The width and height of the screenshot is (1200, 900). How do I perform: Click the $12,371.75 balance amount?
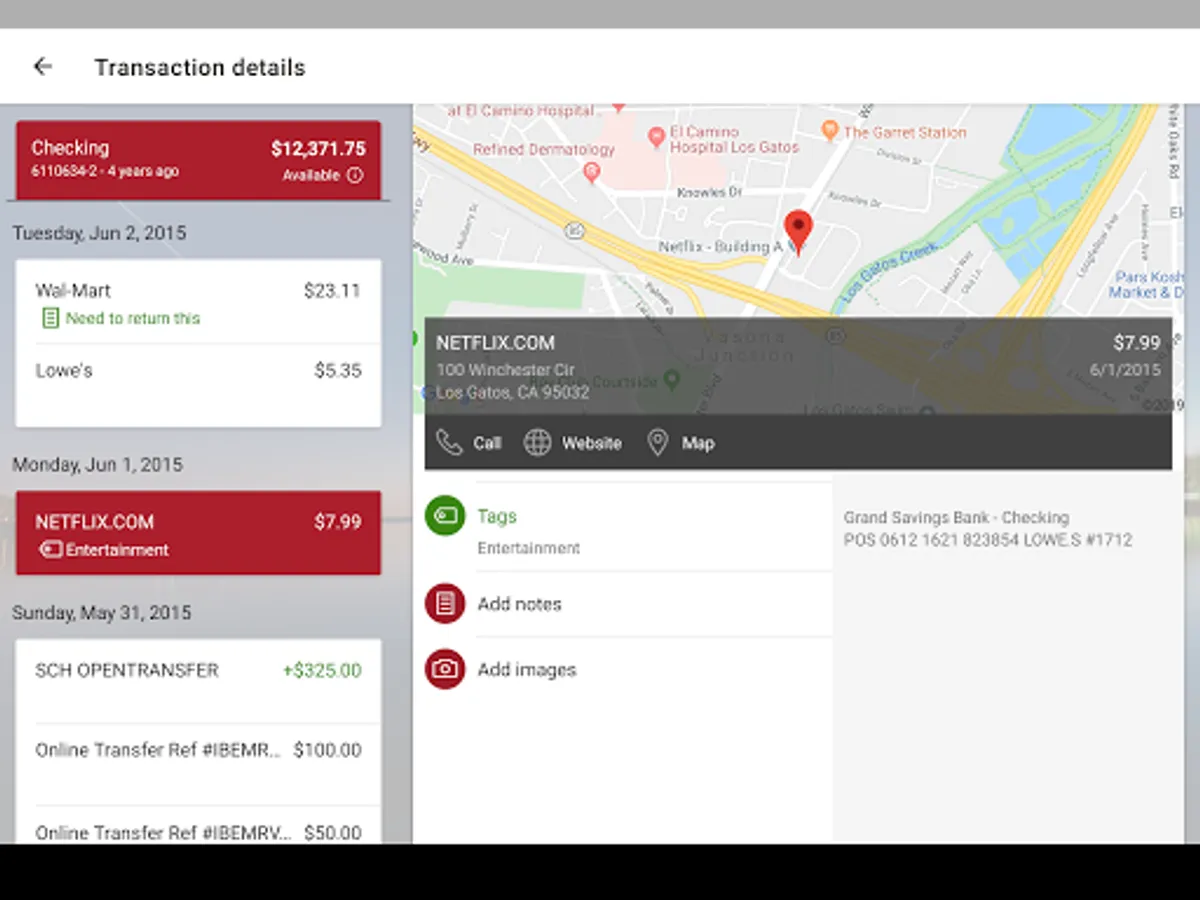pyautogui.click(x=318, y=149)
